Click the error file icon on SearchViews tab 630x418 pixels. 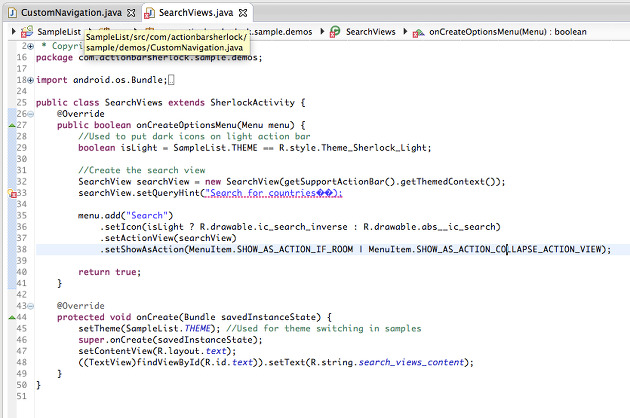[x=149, y=14]
